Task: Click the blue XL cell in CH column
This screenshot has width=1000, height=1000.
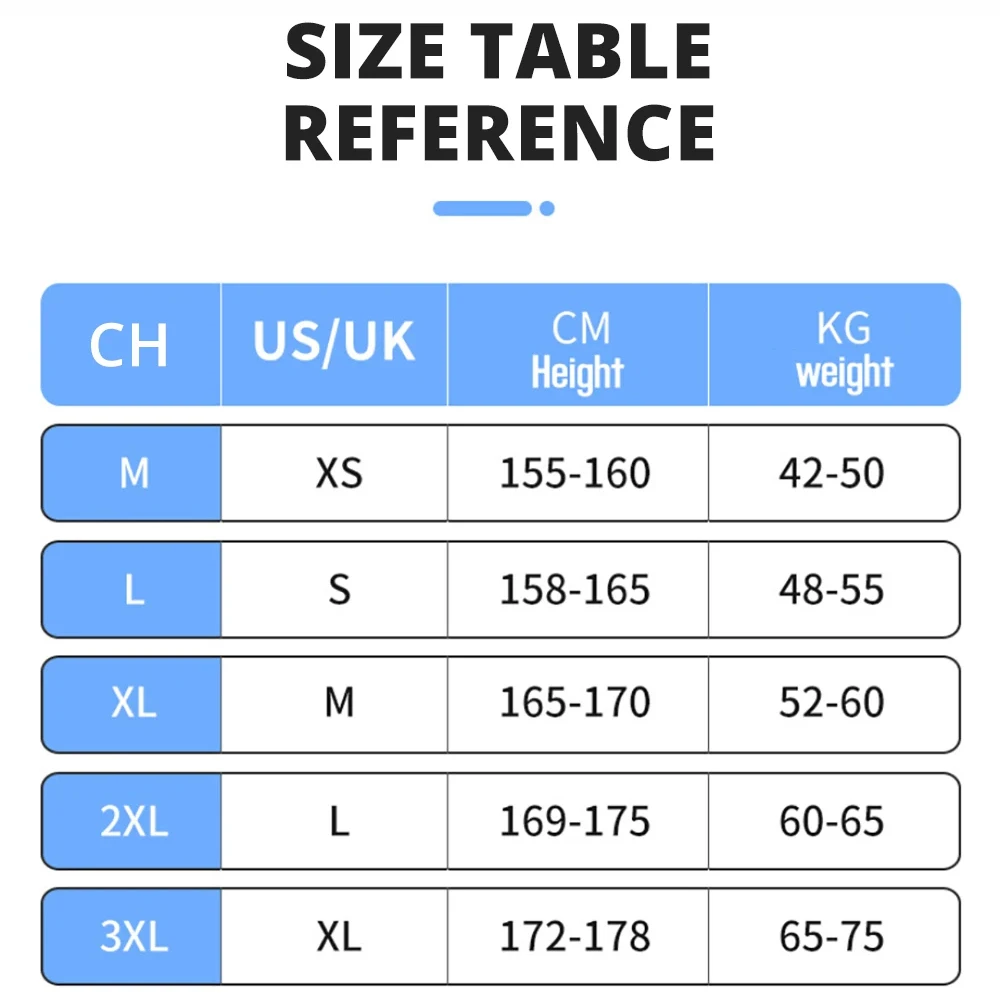Action: click(133, 704)
